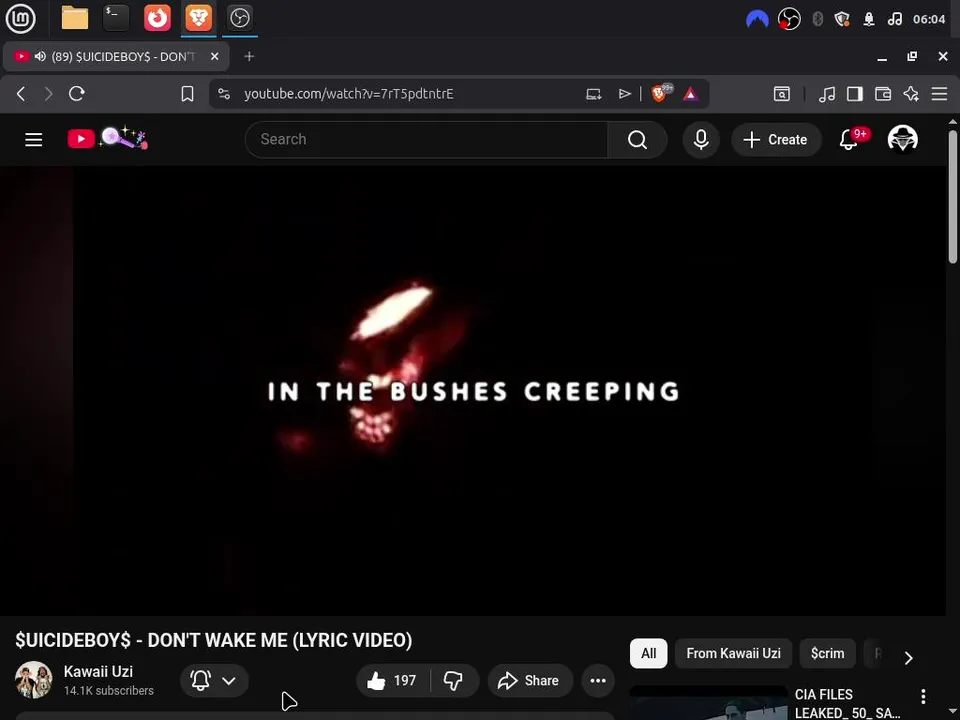This screenshot has height=720, width=960.
Task: Open the Bluetooth tray indicator
Action: [817, 19]
